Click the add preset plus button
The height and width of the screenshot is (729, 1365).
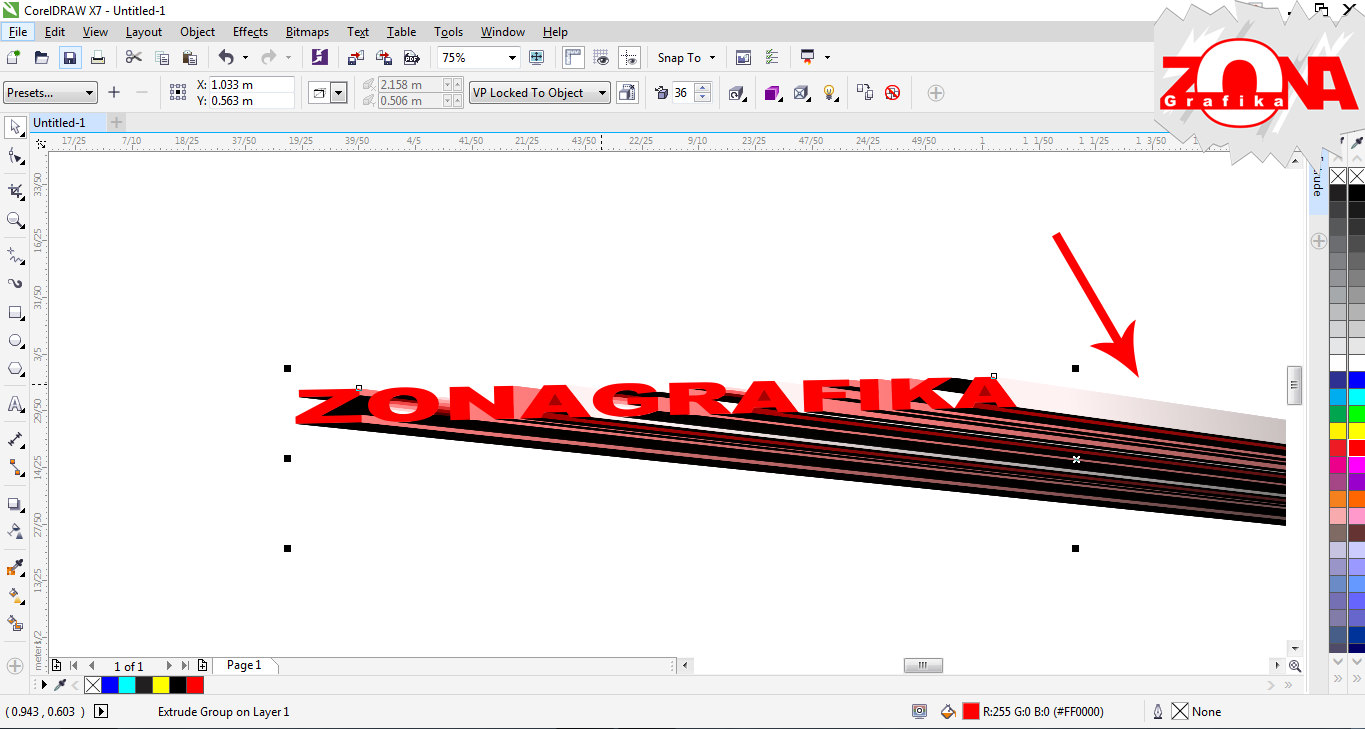coord(114,92)
